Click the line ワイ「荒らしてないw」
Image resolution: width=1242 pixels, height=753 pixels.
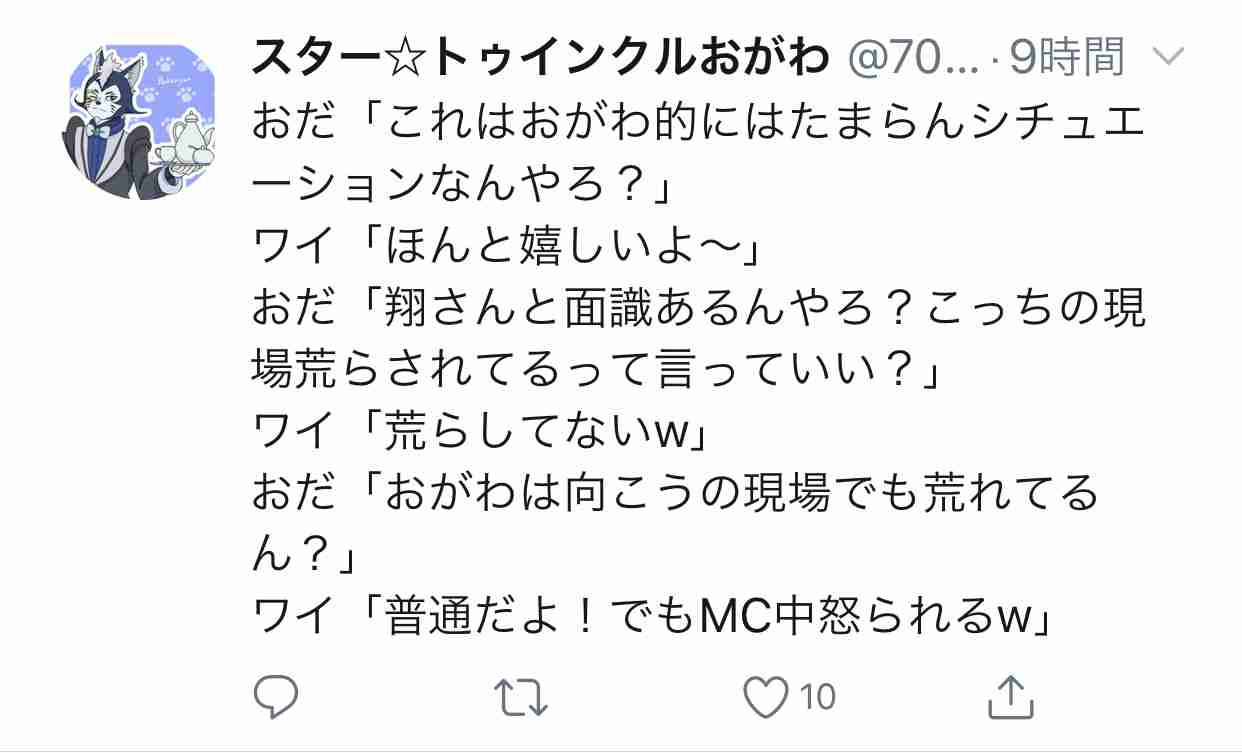[481, 430]
